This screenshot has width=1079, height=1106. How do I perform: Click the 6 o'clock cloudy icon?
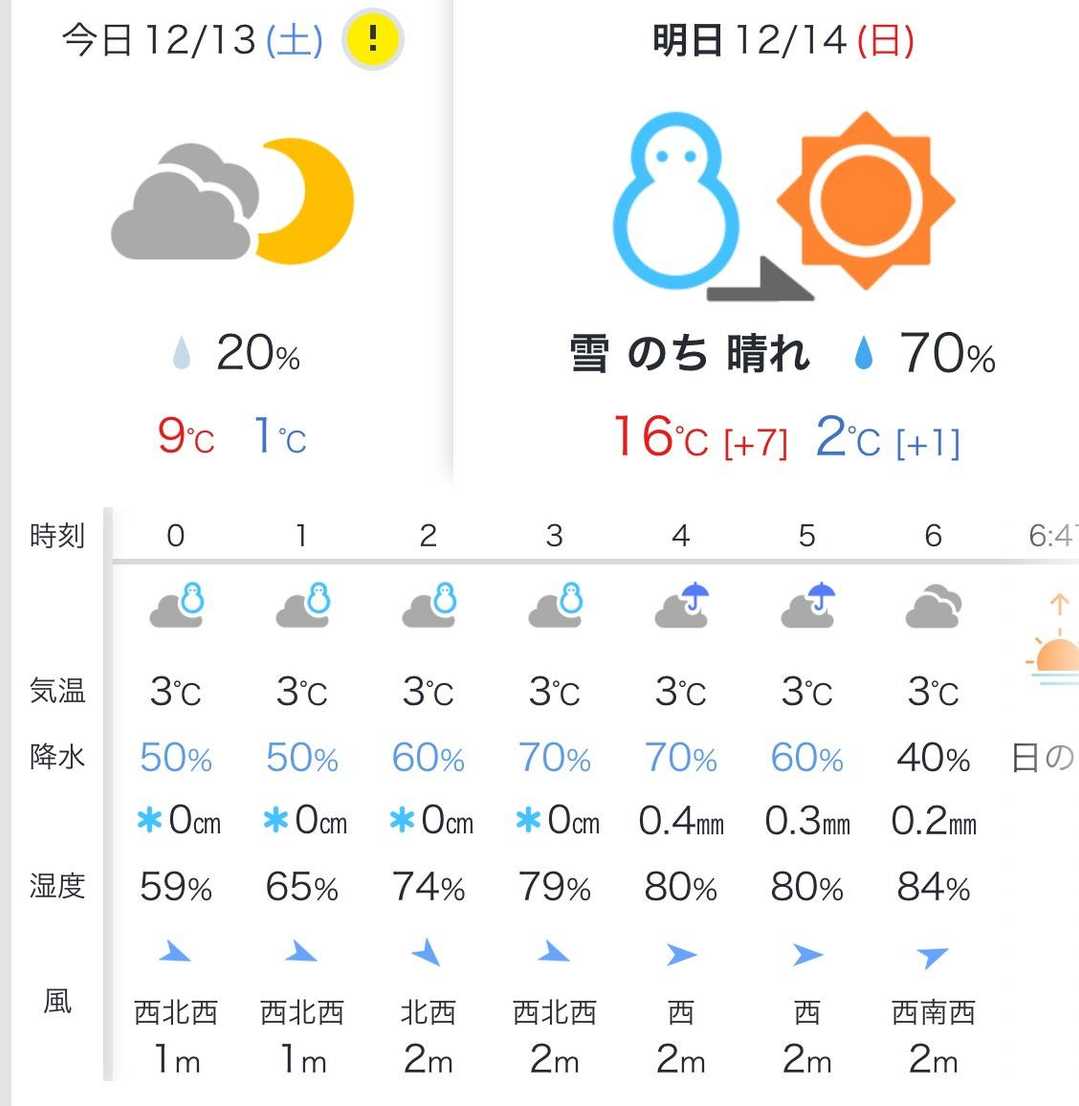[933, 607]
